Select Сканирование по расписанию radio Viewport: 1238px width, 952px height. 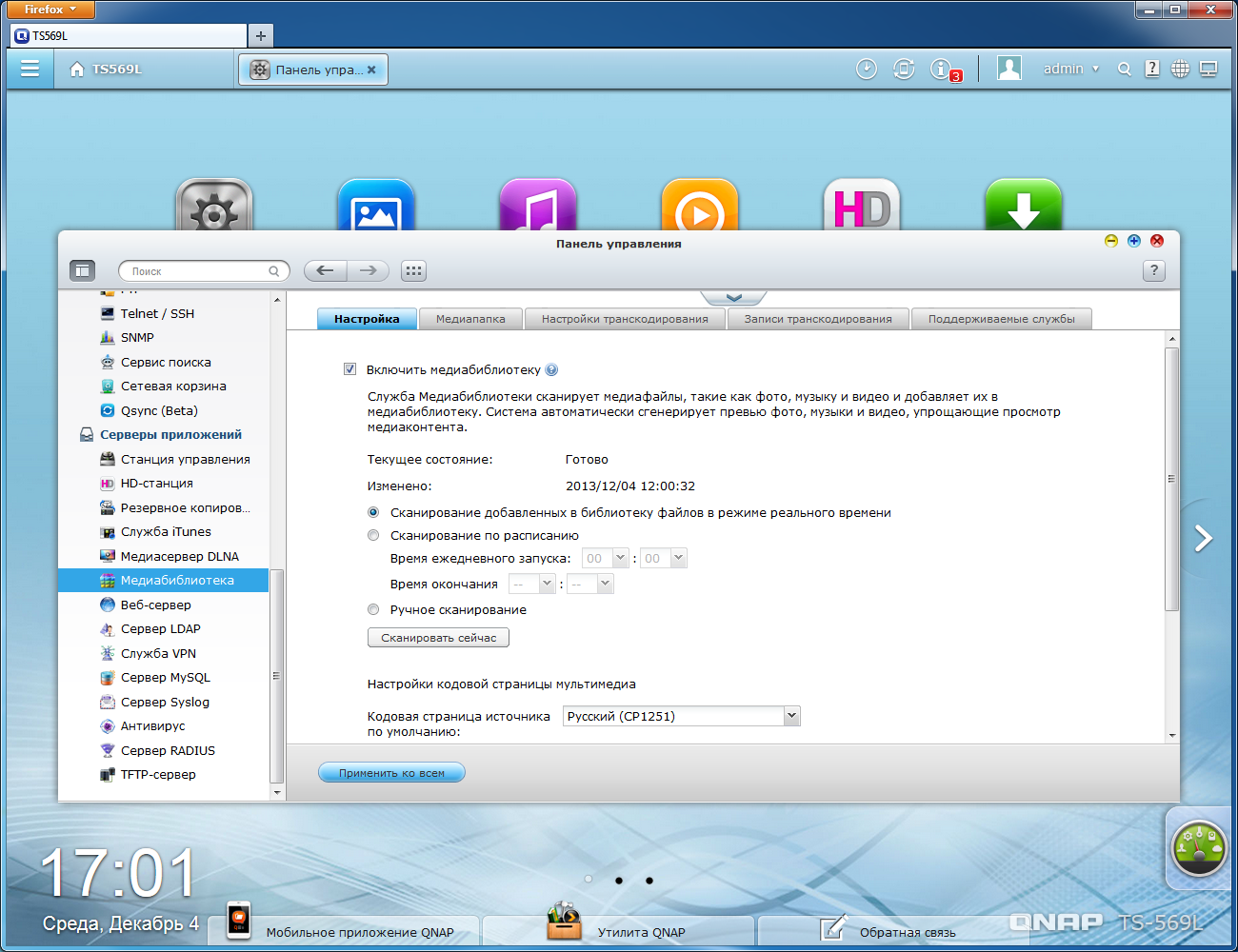pos(373,535)
